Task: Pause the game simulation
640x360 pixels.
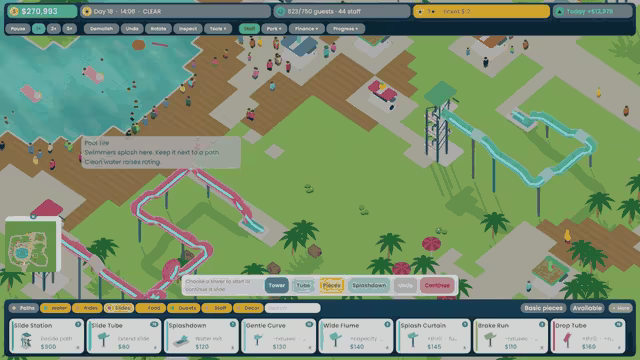Action: (18, 29)
